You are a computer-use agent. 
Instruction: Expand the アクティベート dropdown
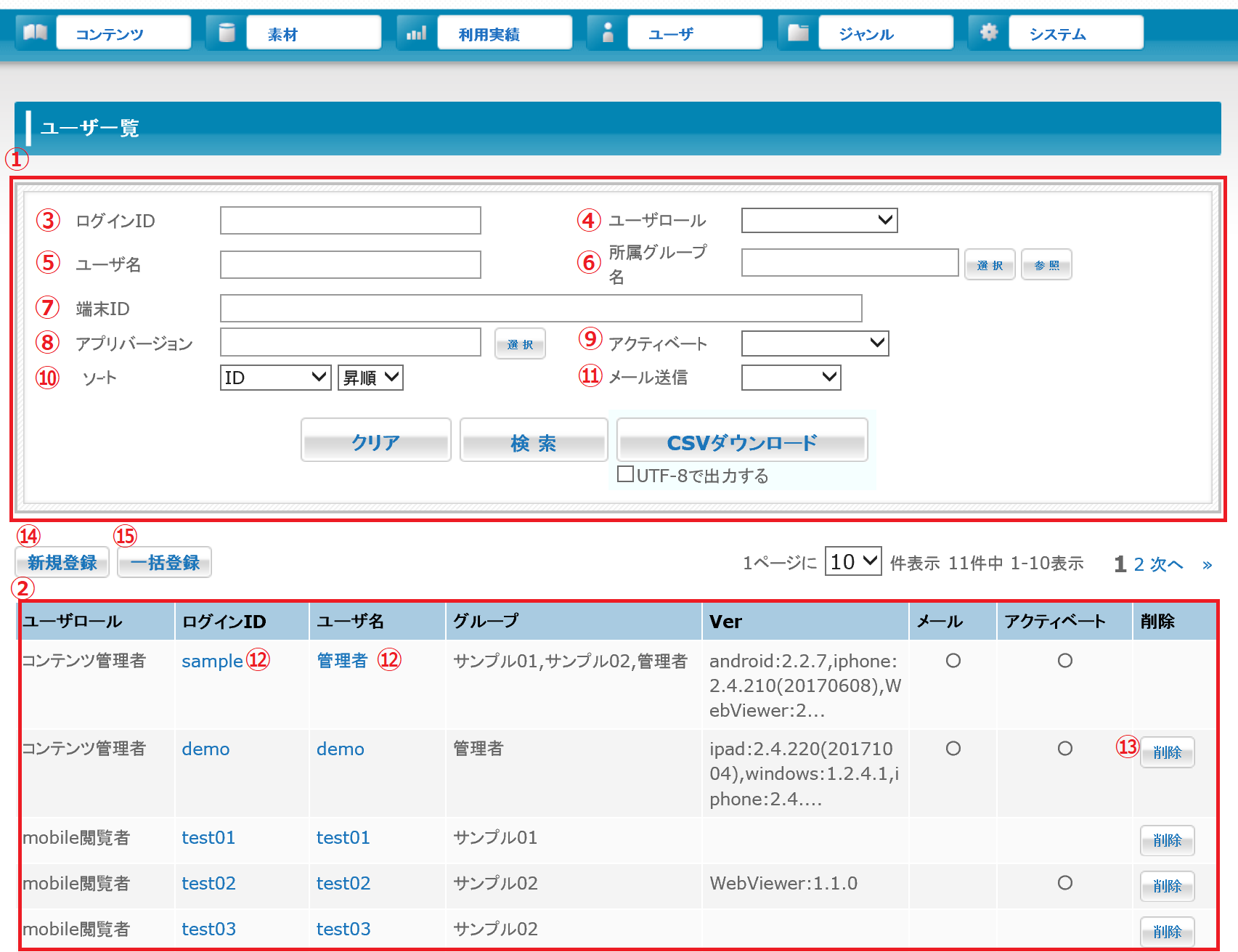815,343
